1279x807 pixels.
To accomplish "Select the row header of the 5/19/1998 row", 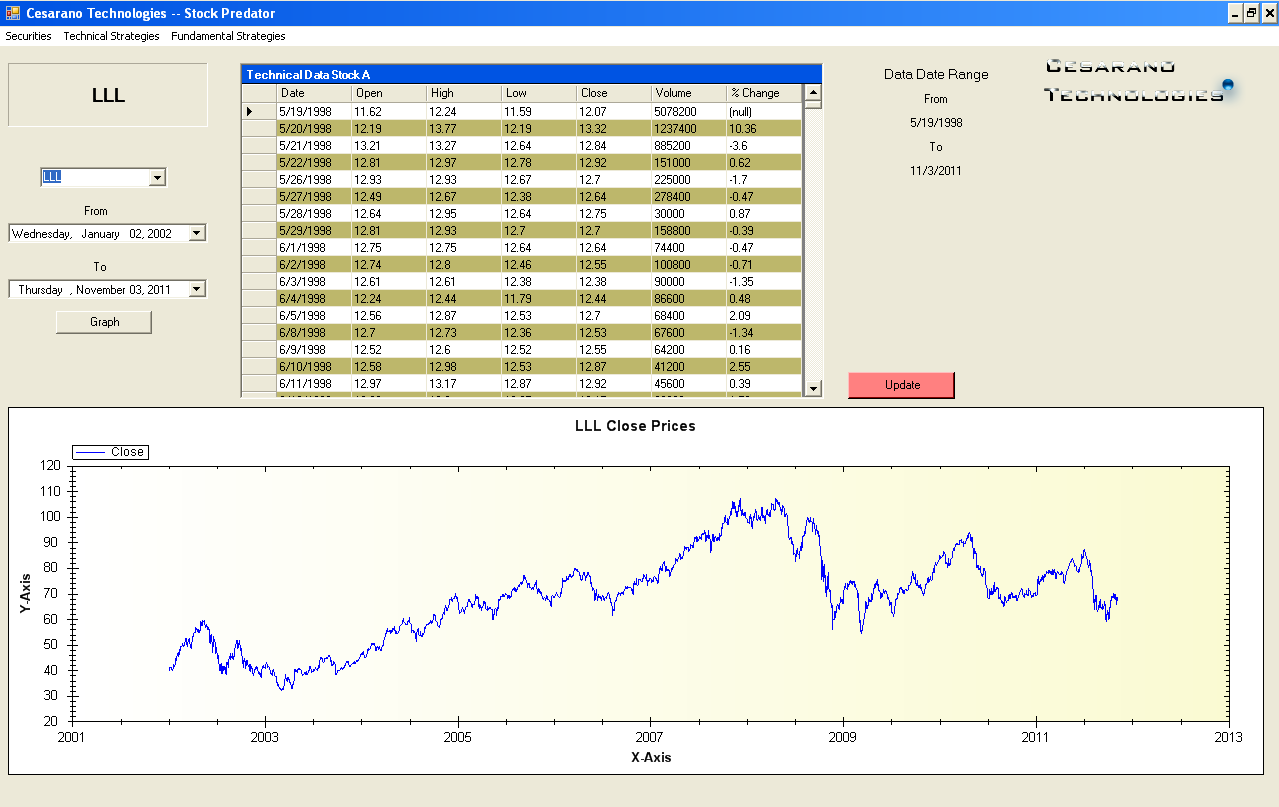I will pyautogui.click(x=259, y=111).
